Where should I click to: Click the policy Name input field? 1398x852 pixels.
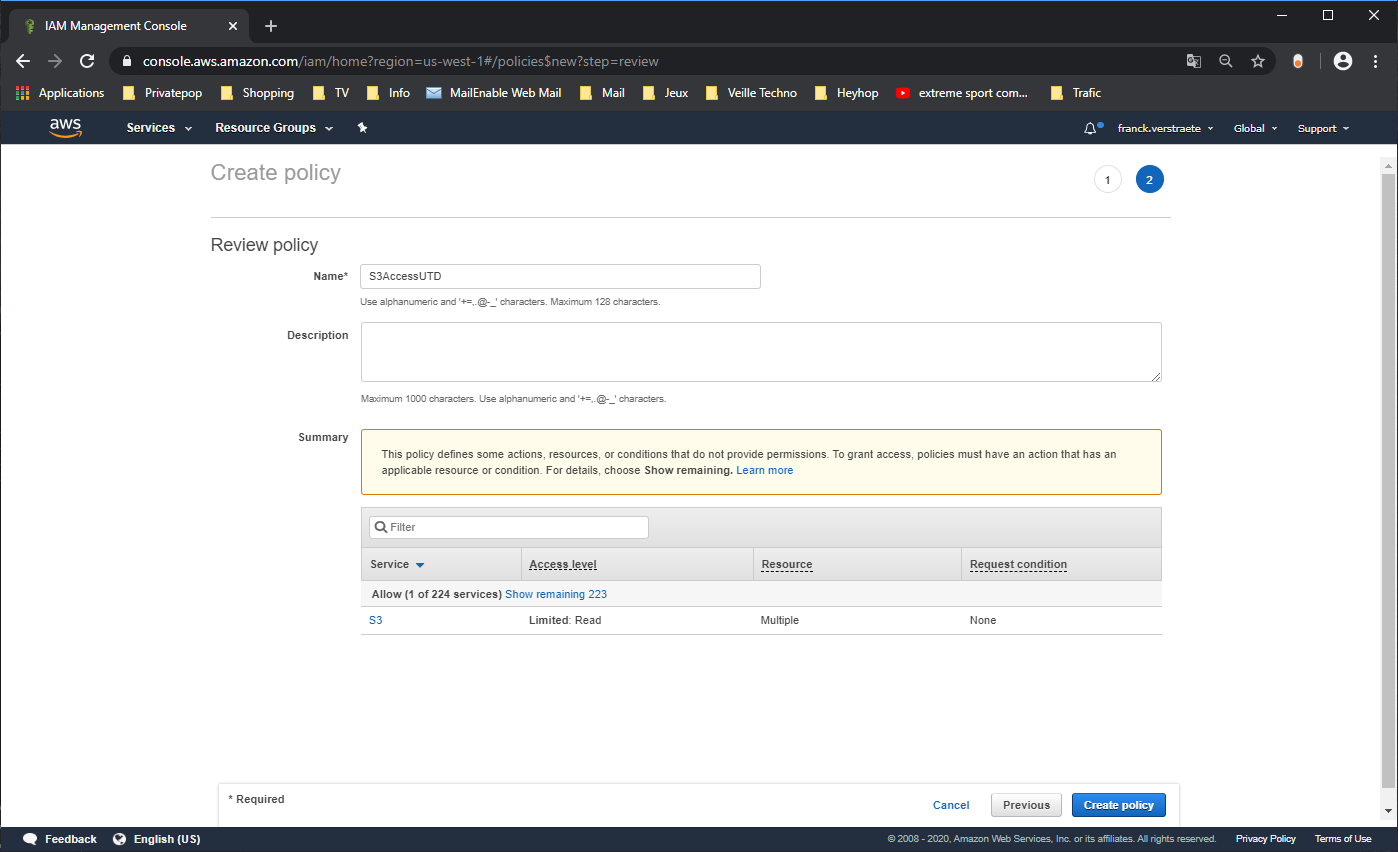tap(560, 276)
